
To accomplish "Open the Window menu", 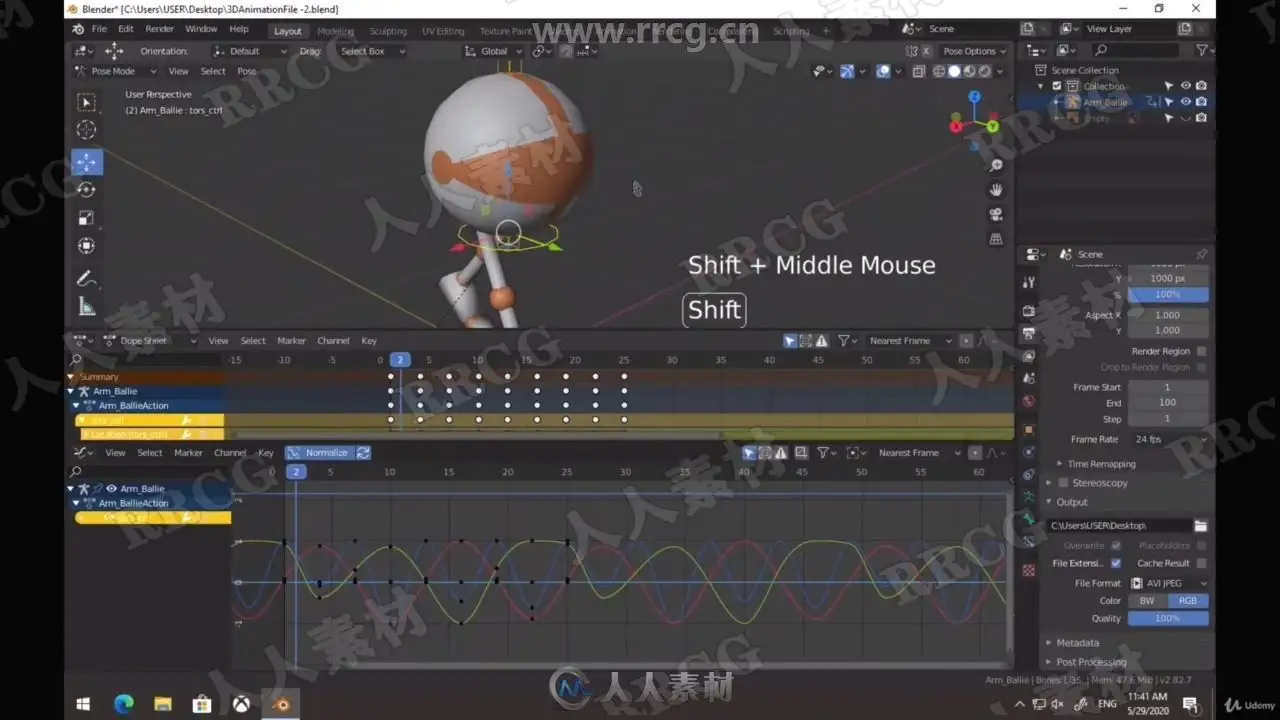I will (x=201, y=29).
